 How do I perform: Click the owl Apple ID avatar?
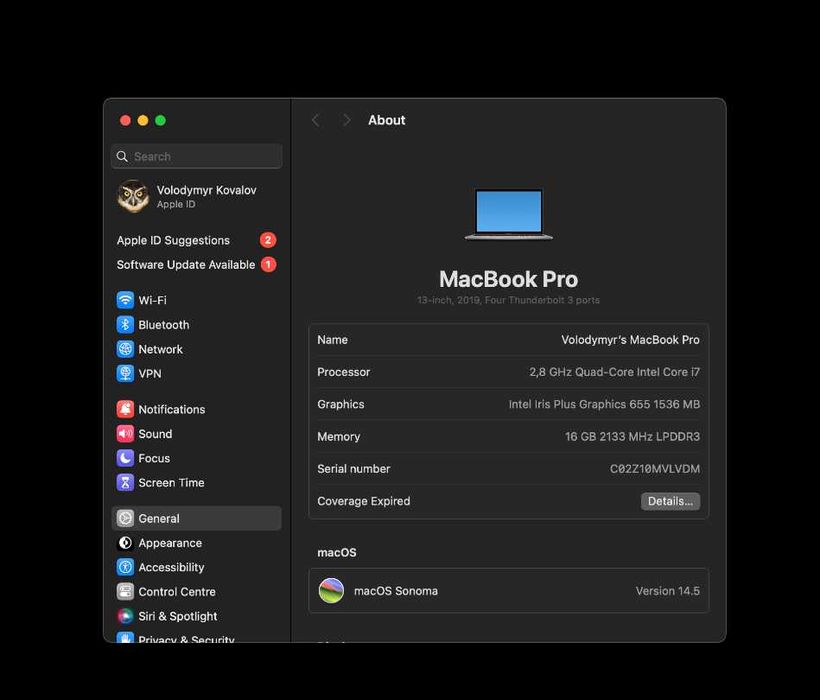click(133, 197)
